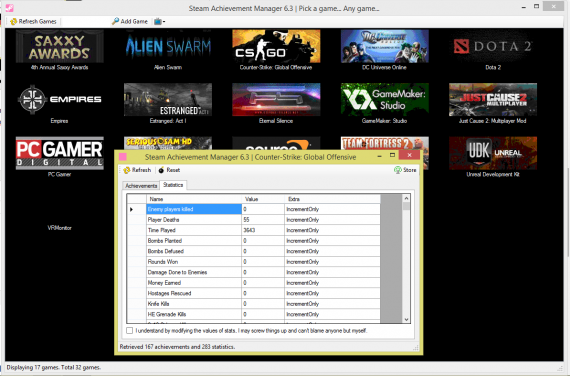570x376 pixels.
Task: Switch to the Statistics tab
Action: coord(173,185)
